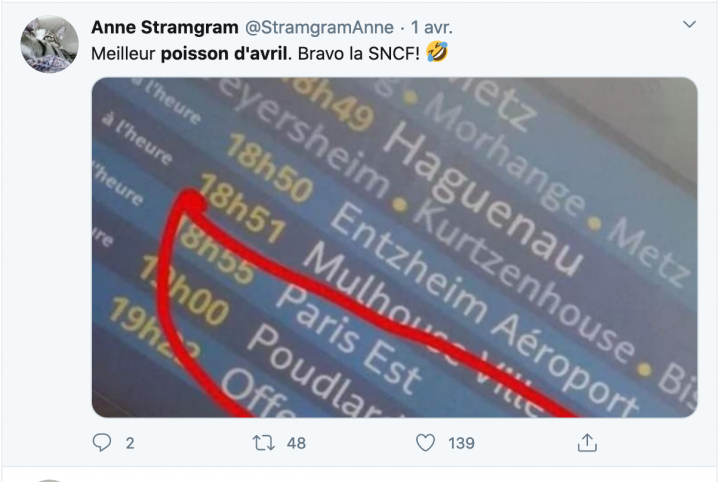This screenshot has height=482, width=720.
Task: Click the Bravo la SNCF! tweet text
Action: [359, 54]
